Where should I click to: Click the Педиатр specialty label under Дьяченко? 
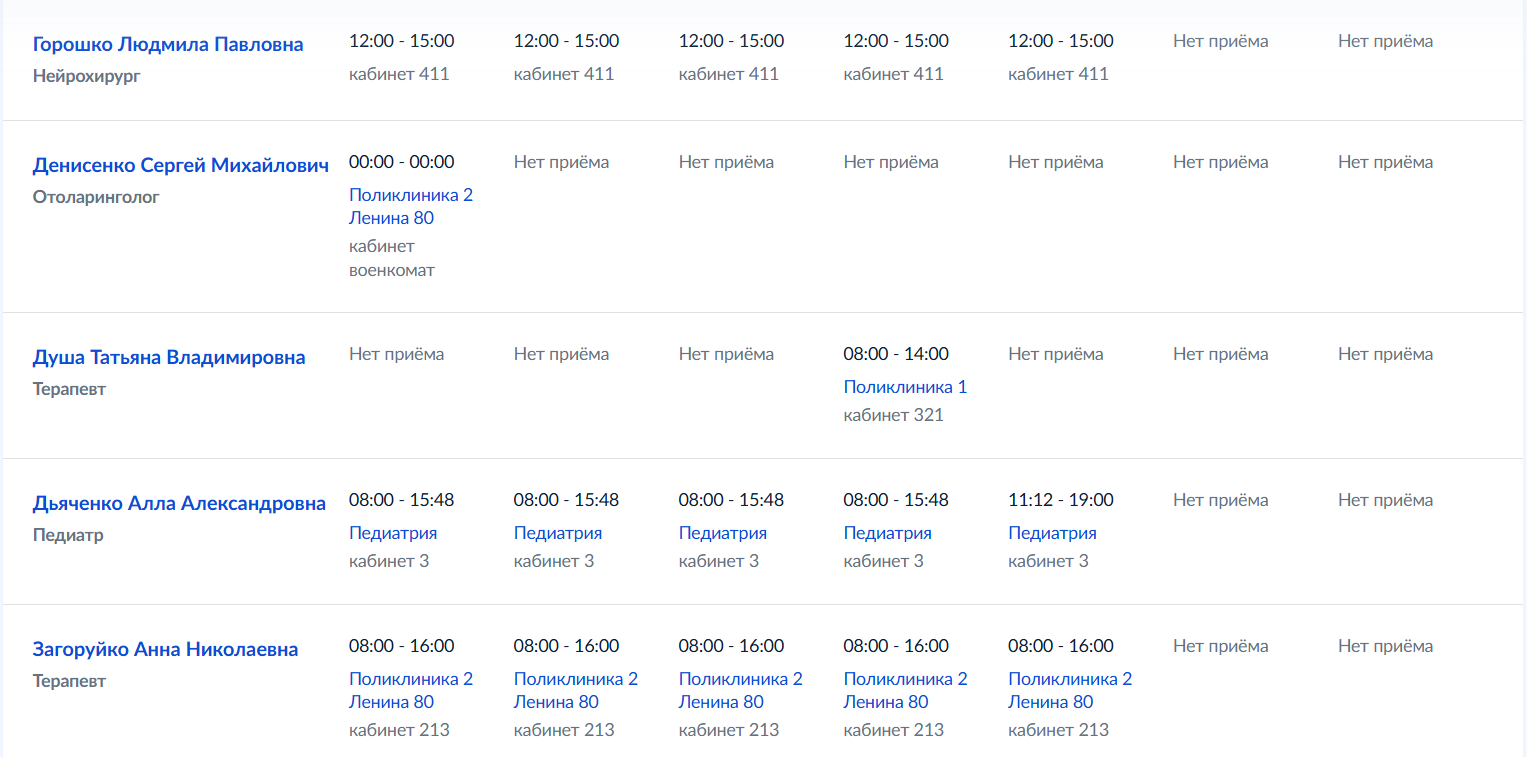tap(68, 535)
